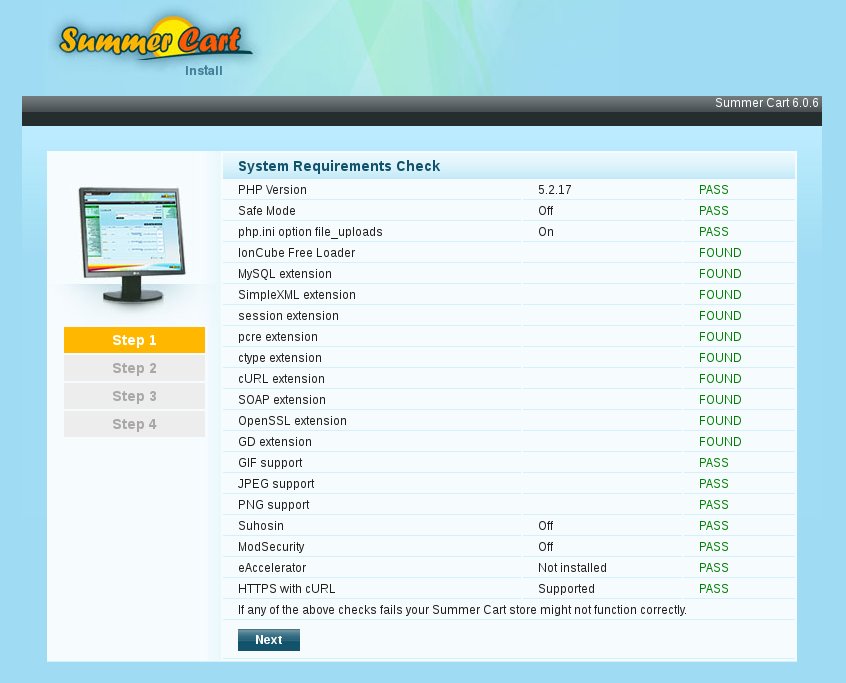Go to Step 3 in the sidebar
Image resolution: width=846 pixels, height=683 pixels.
point(134,396)
